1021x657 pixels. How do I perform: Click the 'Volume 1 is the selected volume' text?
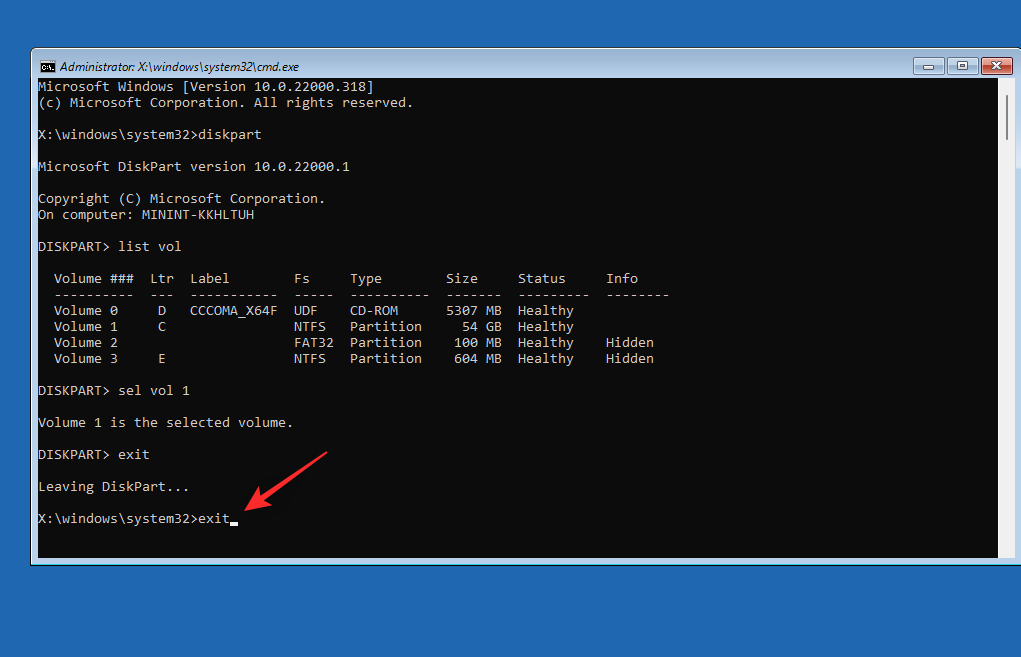click(x=165, y=422)
